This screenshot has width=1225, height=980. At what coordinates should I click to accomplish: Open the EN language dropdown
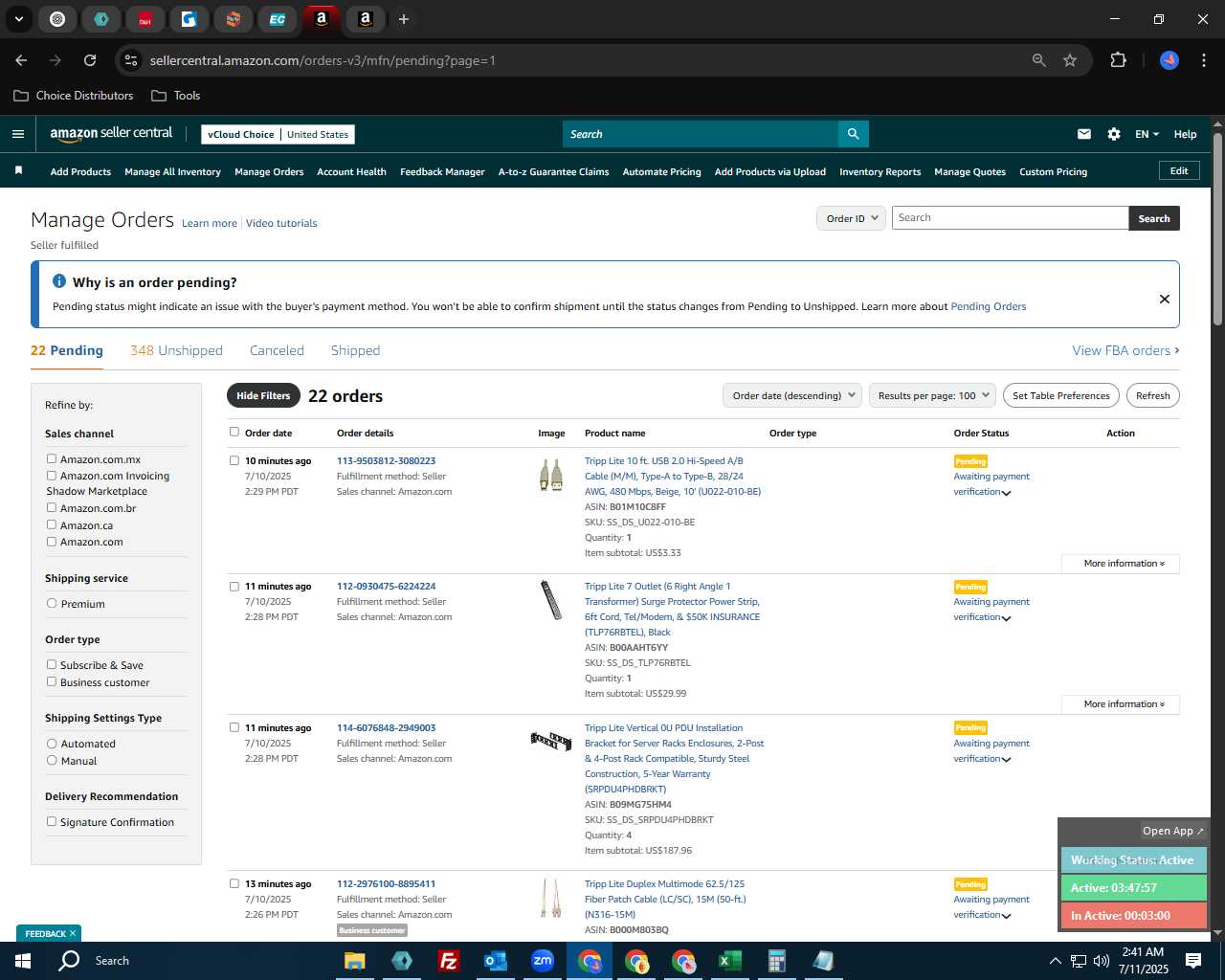tap(1147, 134)
